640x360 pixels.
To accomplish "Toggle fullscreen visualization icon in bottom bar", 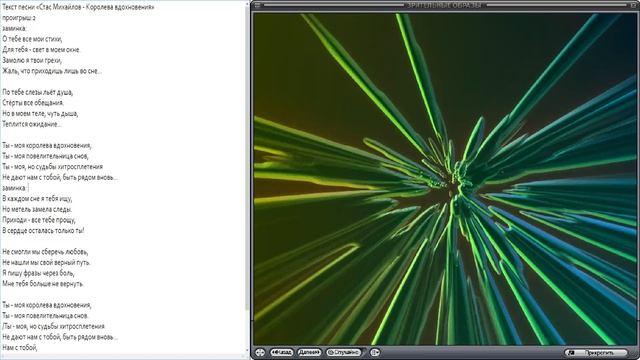I will tap(260, 352).
